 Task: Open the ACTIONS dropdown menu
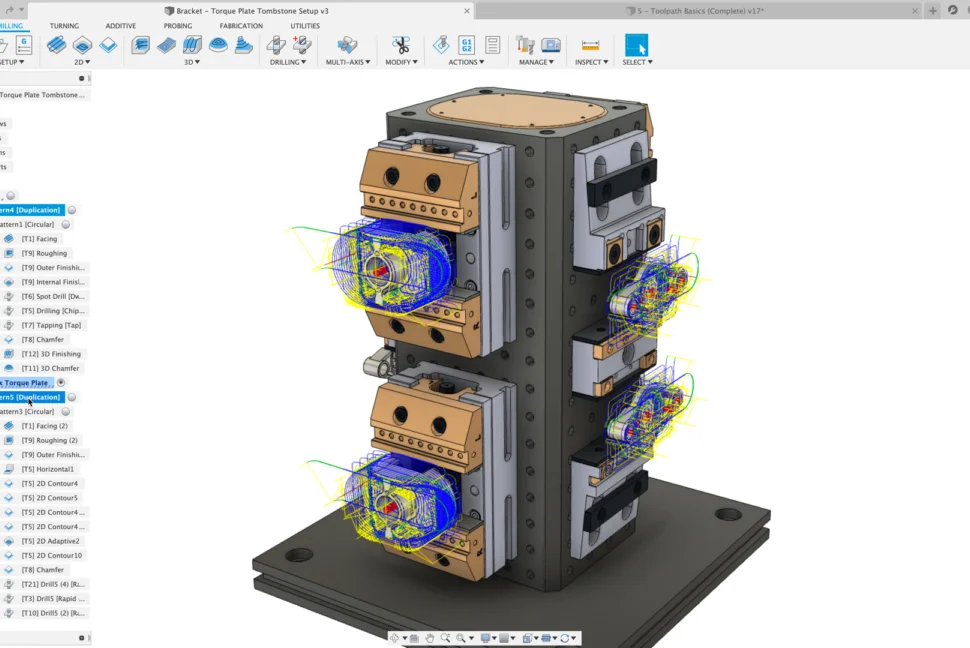pyautogui.click(x=466, y=62)
